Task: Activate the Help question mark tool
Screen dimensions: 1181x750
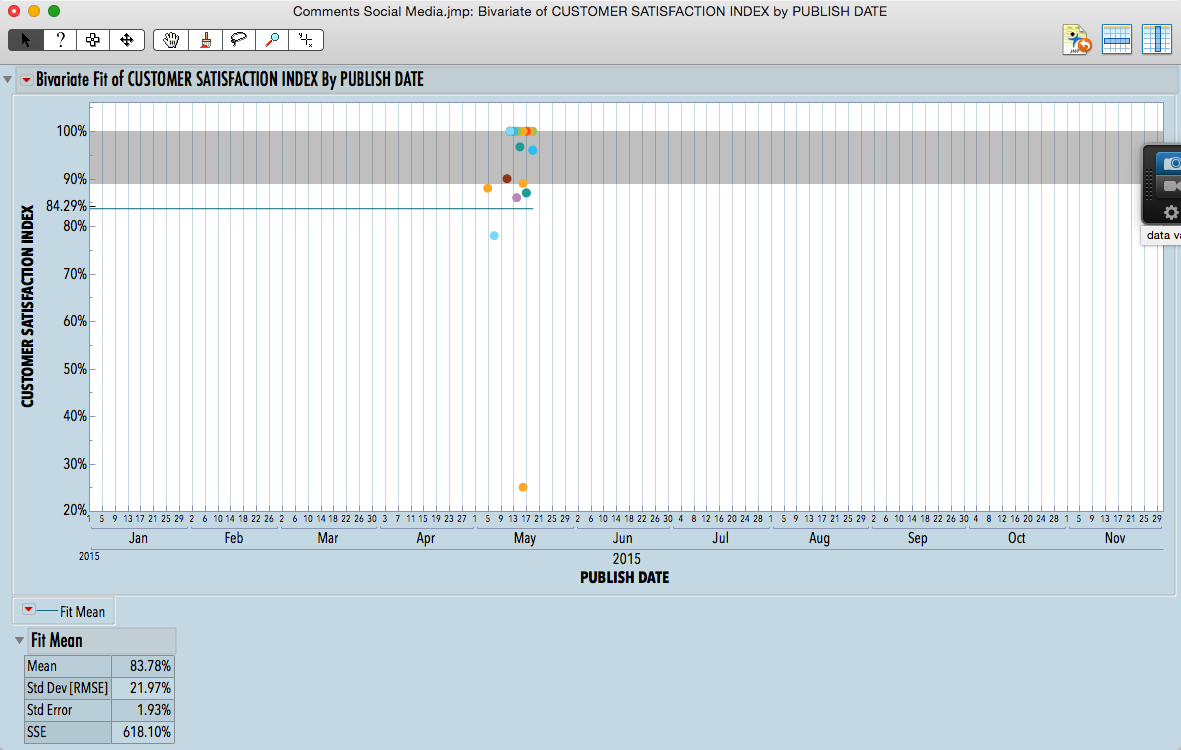Action: tap(60, 40)
